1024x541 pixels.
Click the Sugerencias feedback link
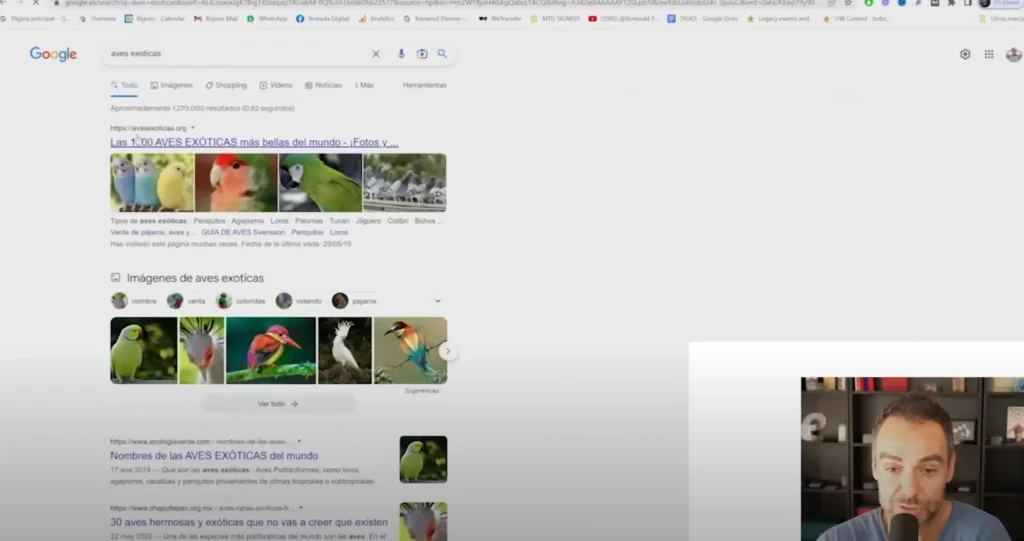(422, 391)
